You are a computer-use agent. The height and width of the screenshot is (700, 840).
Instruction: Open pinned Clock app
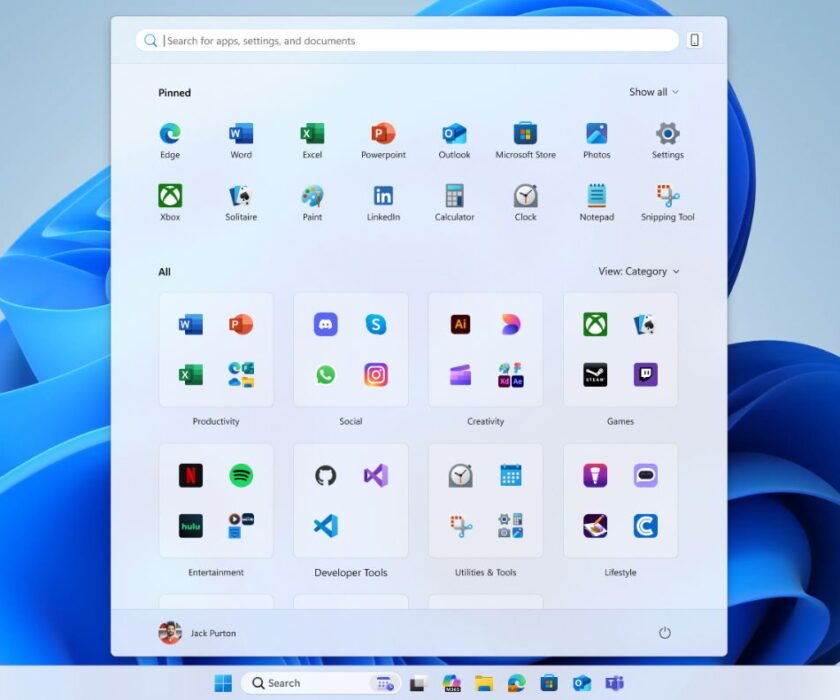click(526, 196)
